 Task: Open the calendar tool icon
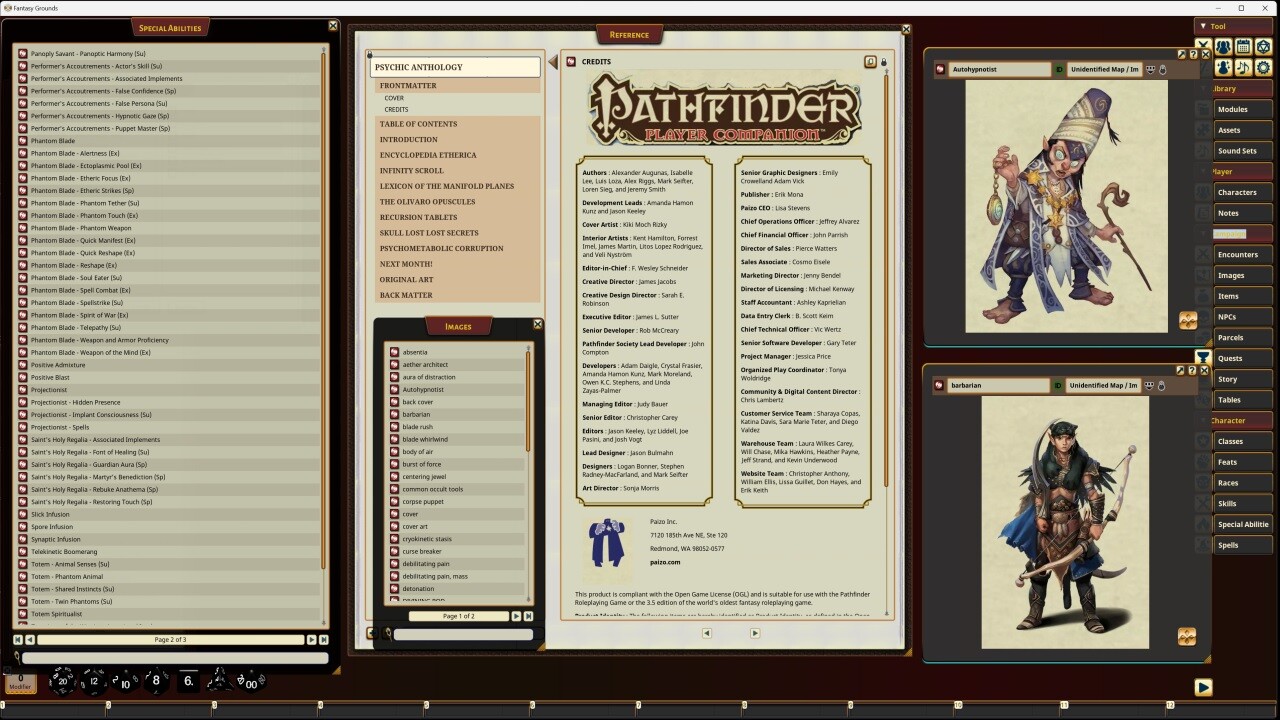point(1243,47)
